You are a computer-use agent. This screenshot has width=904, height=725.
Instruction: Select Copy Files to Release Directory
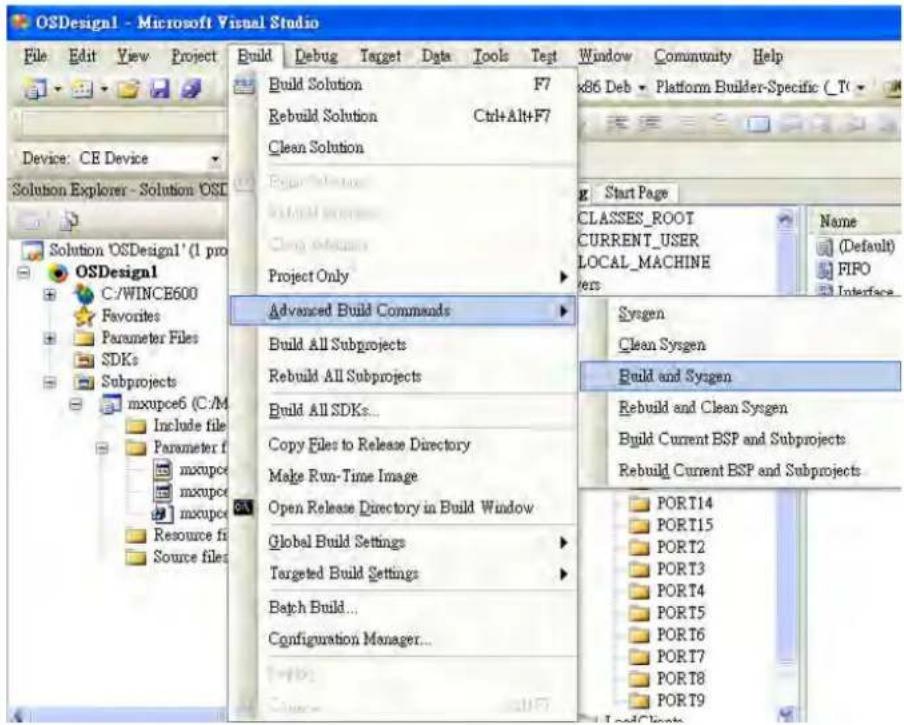[x=404, y=444]
